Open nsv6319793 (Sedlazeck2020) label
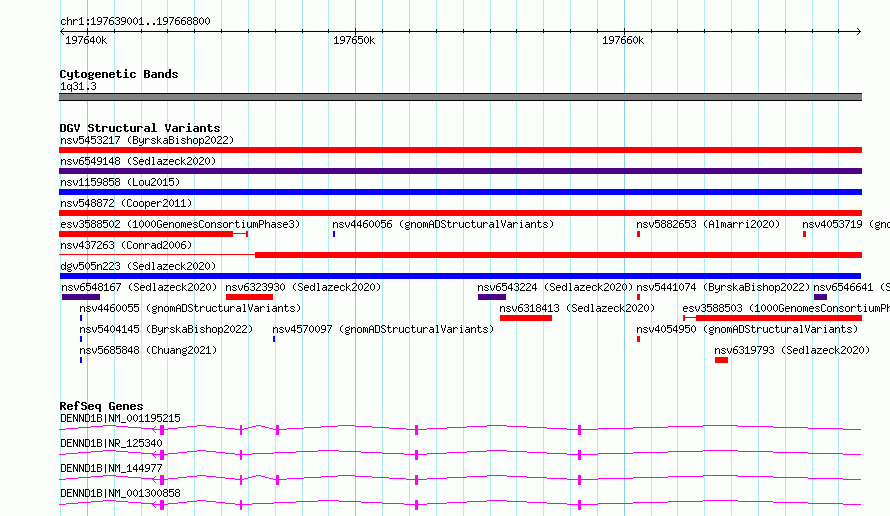 tap(792, 350)
